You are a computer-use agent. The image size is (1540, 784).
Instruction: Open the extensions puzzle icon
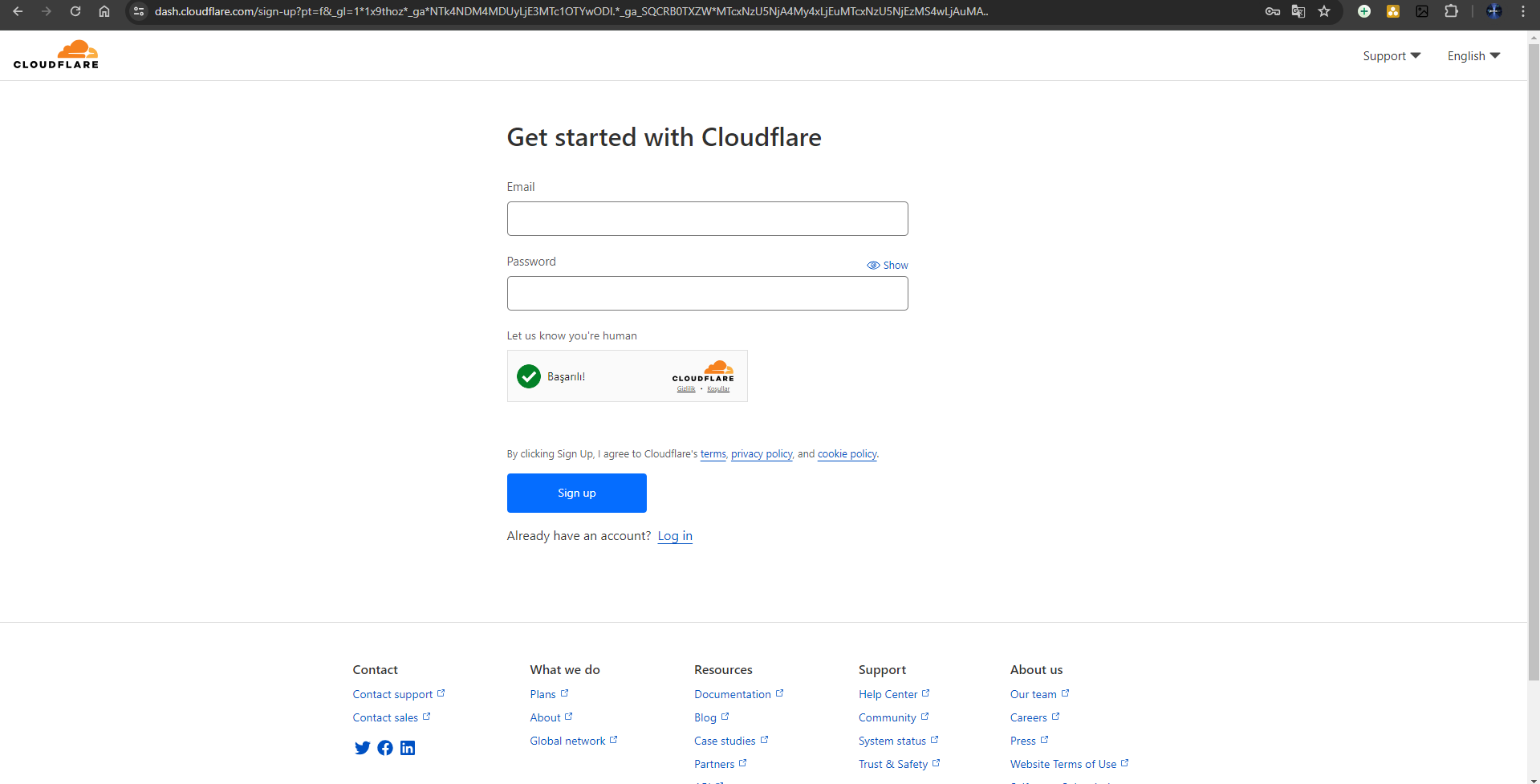pos(1451,11)
